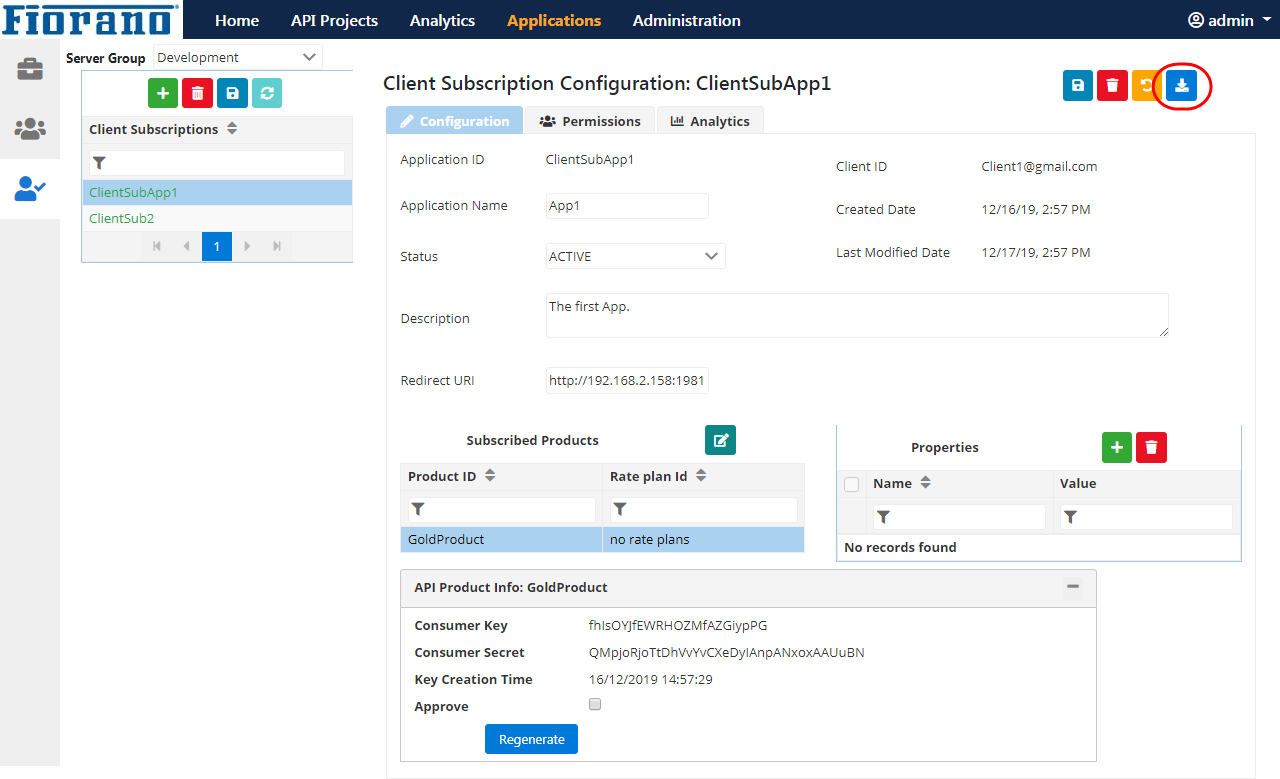This screenshot has width=1280, height=779.
Task: Select ClientSubApp1 in the subscriptions list
Action: tap(217, 192)
